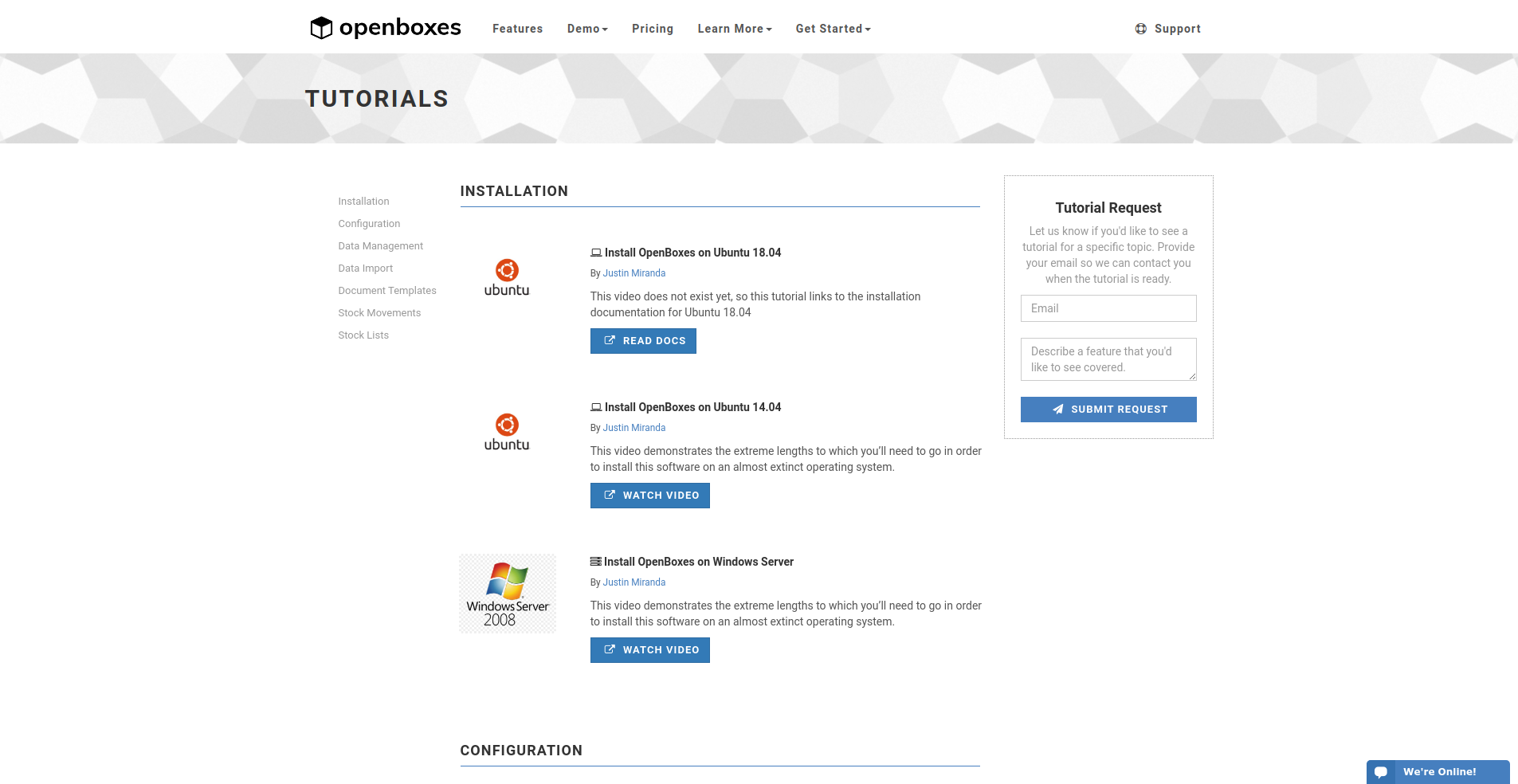This screenshot has width=1518, height=784.
Task: Open the Pricing page
Action: tap(653, 29)
